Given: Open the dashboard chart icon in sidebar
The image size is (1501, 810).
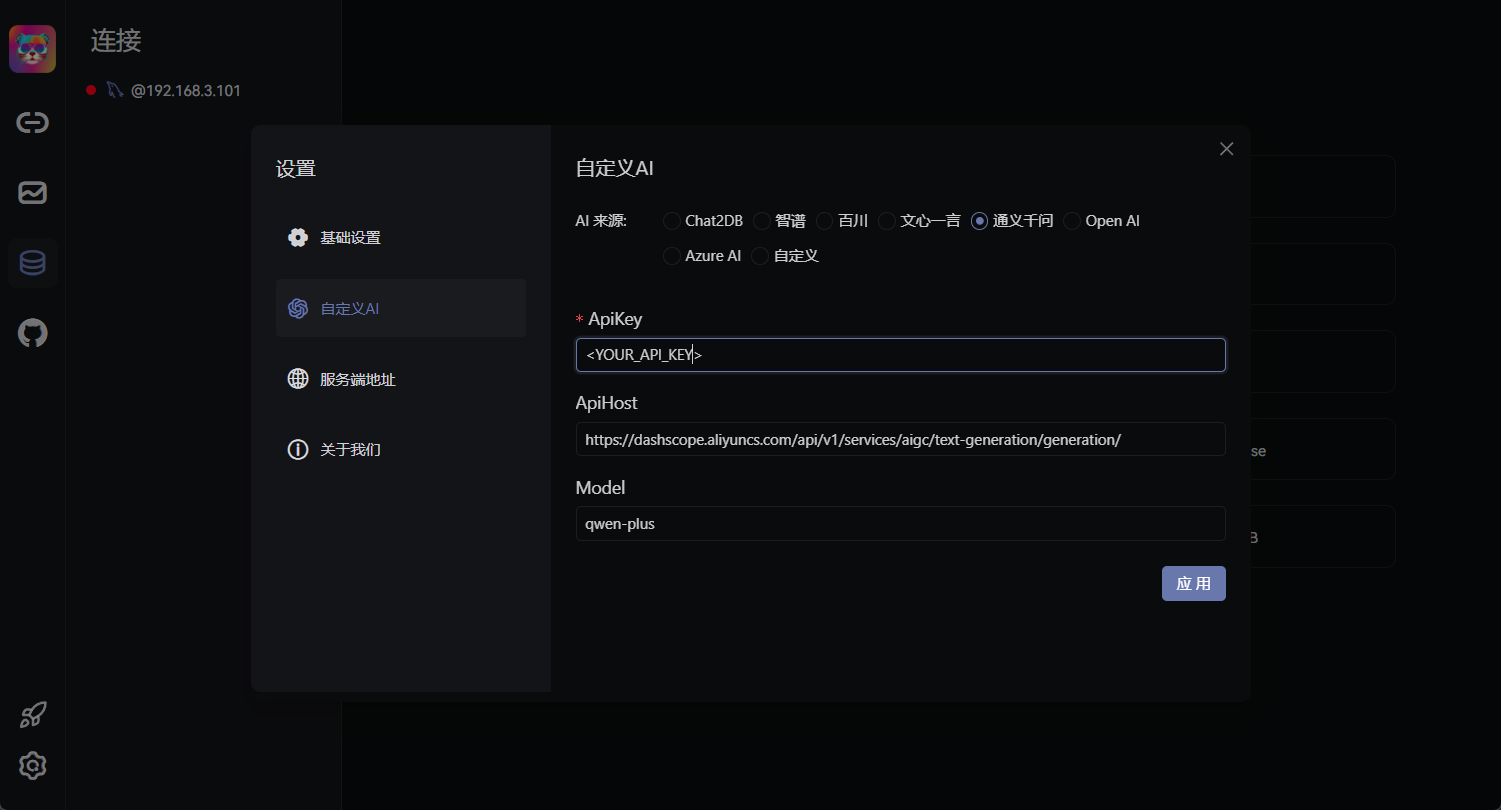Looking at the screenshot, I should [32, 193].
